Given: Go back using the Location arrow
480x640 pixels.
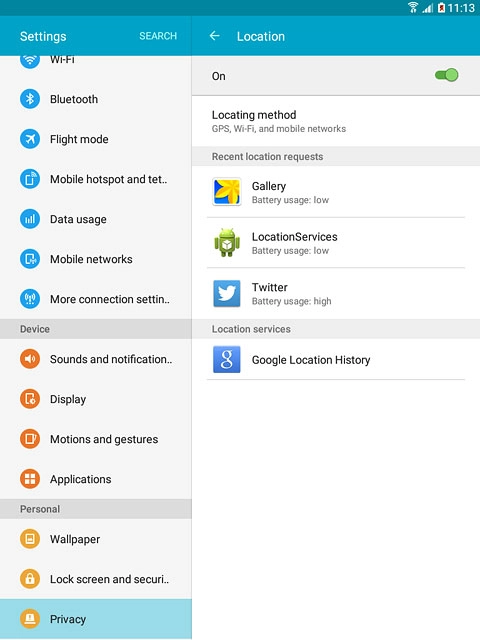Looking at the screenshot, I should (215, 36).
